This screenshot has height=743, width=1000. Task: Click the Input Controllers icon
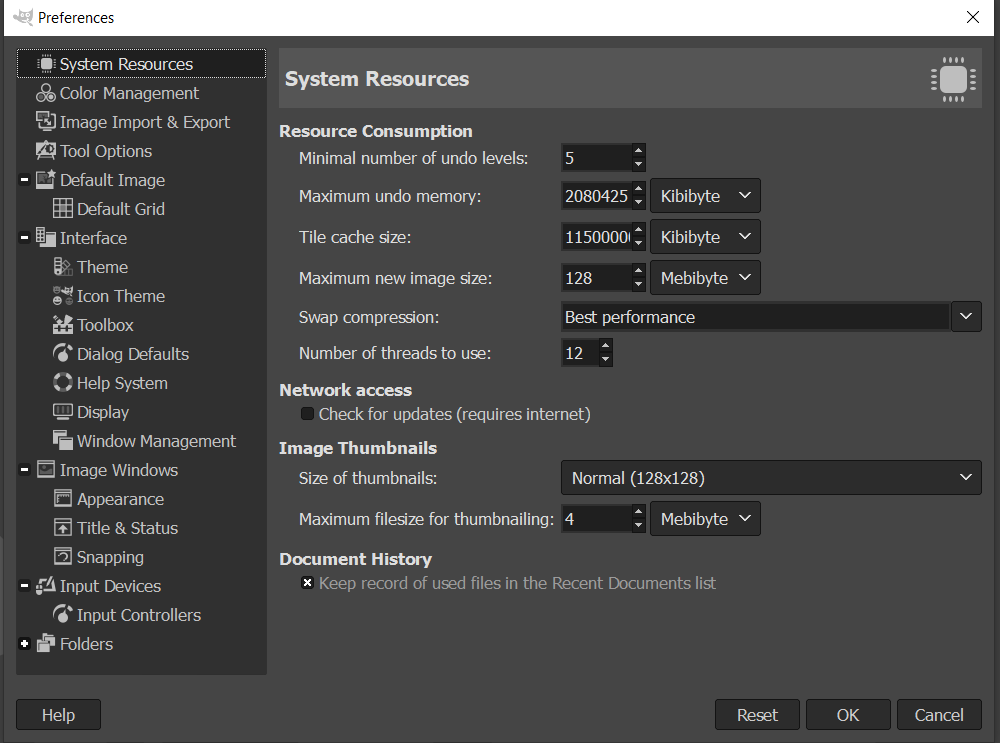coord(63,615)
